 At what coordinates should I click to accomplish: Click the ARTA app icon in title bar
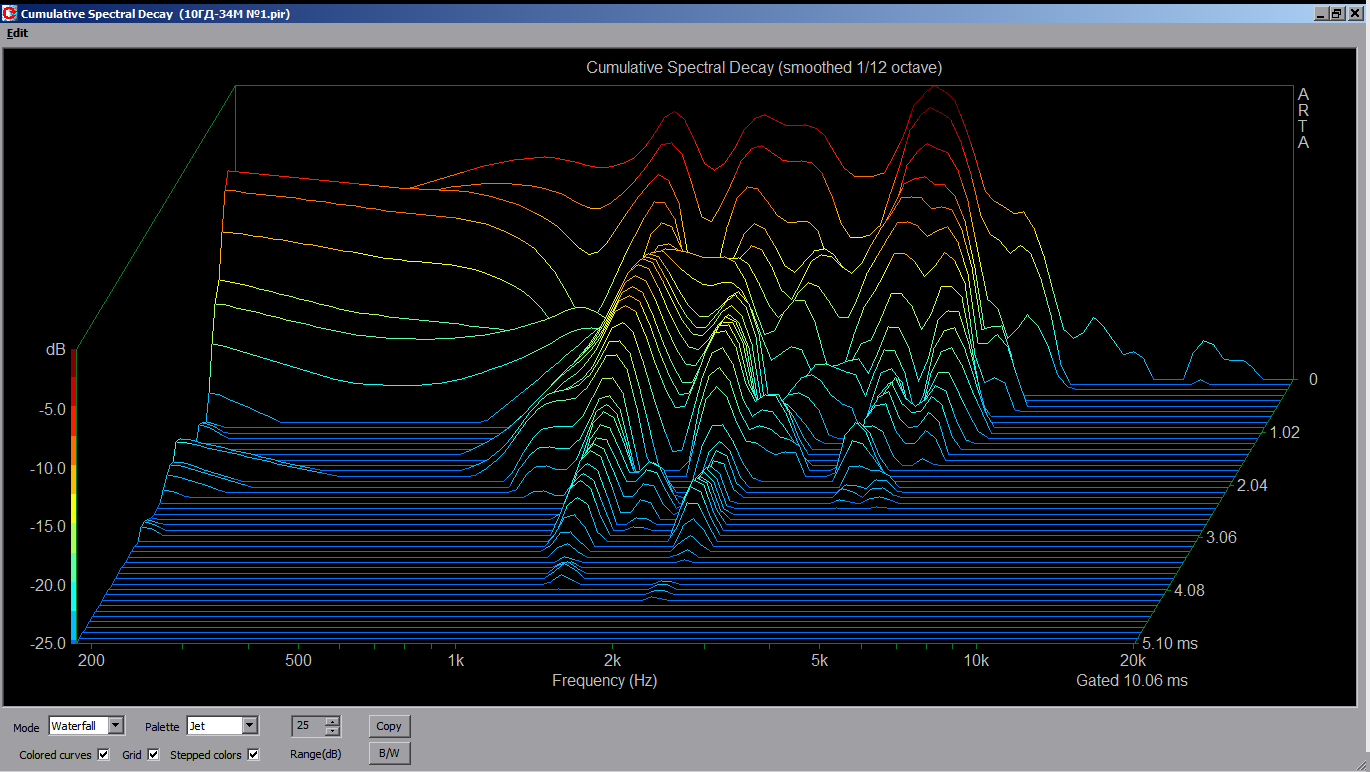(10, 14)
